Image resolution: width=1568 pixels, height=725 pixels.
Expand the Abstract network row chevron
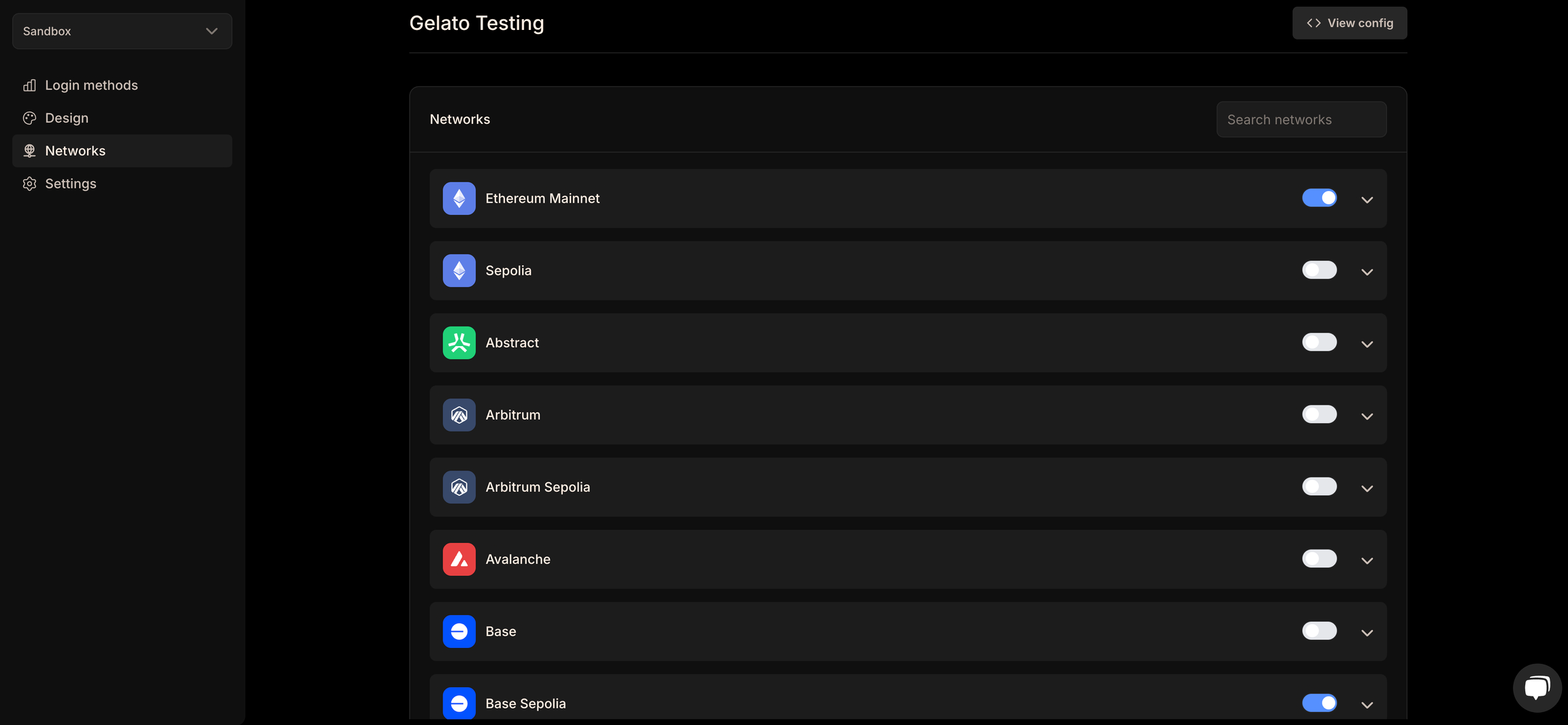pos(1367,344)
